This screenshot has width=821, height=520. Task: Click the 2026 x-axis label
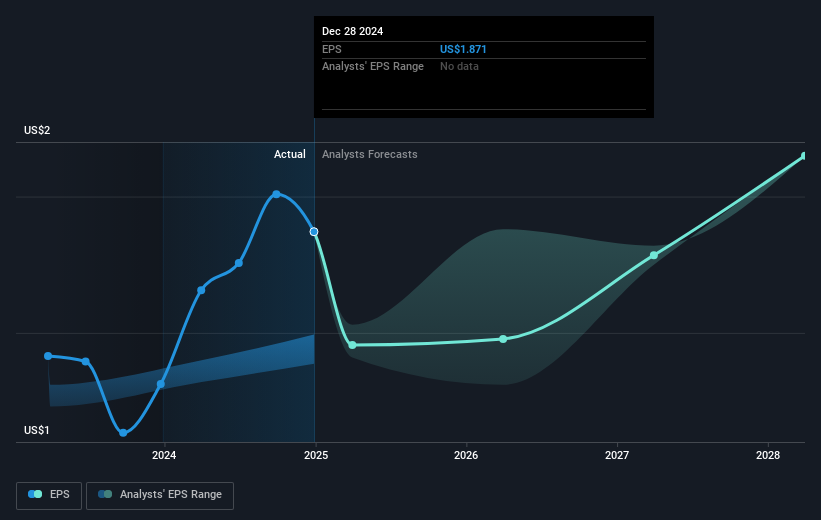[466, 455]
